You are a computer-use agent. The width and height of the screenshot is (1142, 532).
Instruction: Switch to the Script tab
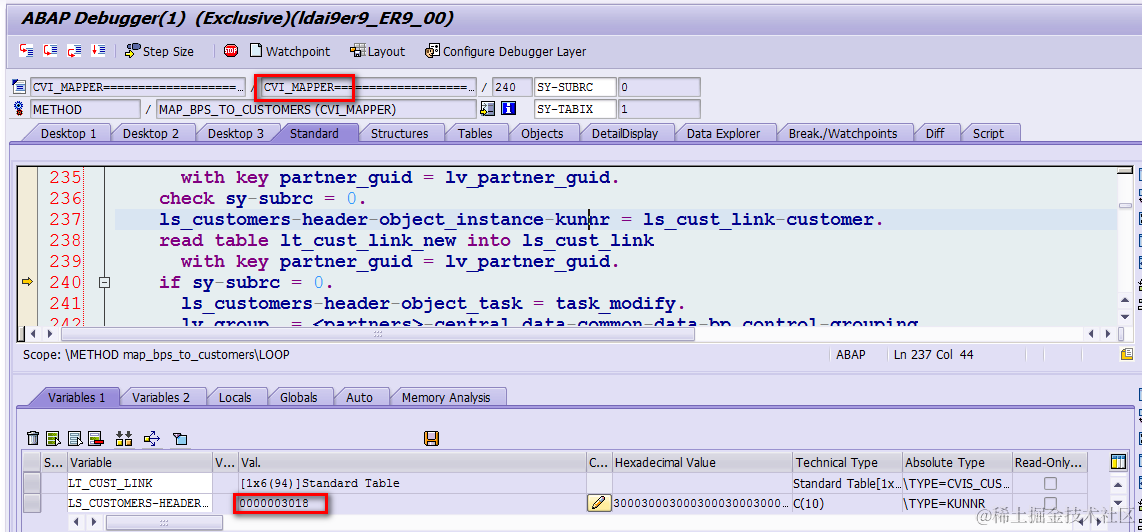pos(988,133)
